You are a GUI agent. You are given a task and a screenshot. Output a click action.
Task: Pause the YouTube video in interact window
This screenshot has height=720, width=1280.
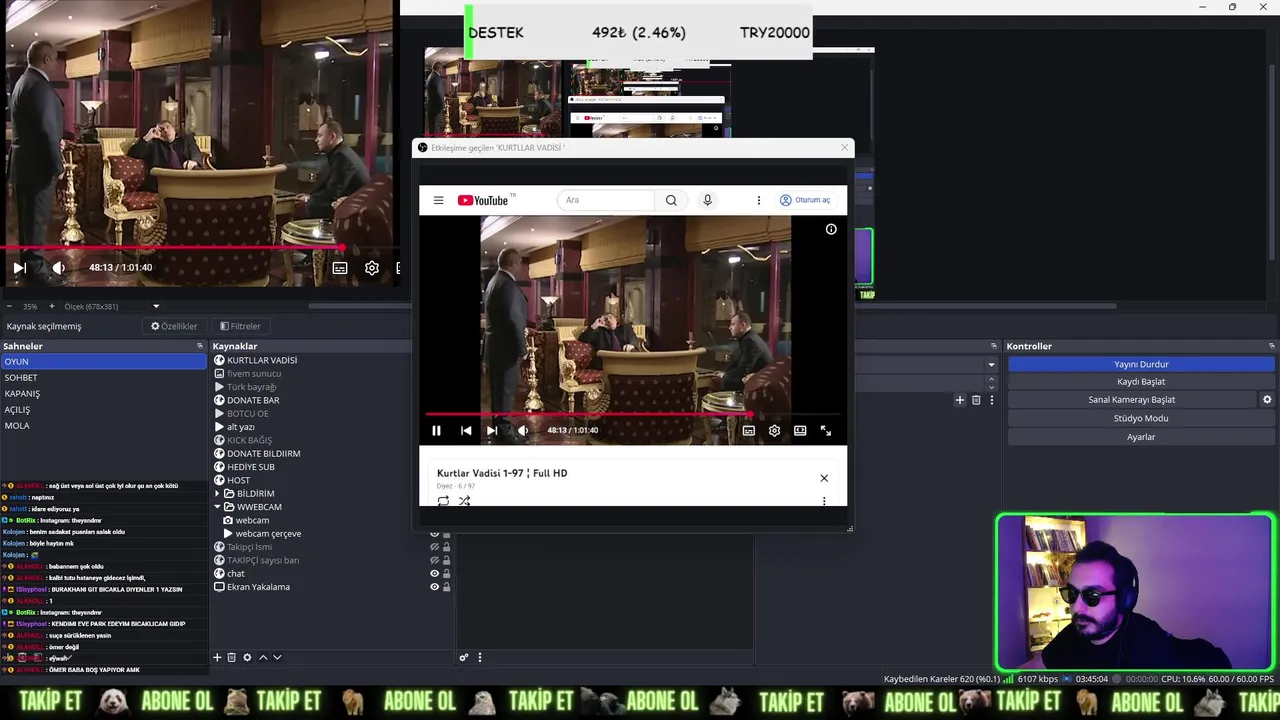pyautogui.click(x=436, y=430)
